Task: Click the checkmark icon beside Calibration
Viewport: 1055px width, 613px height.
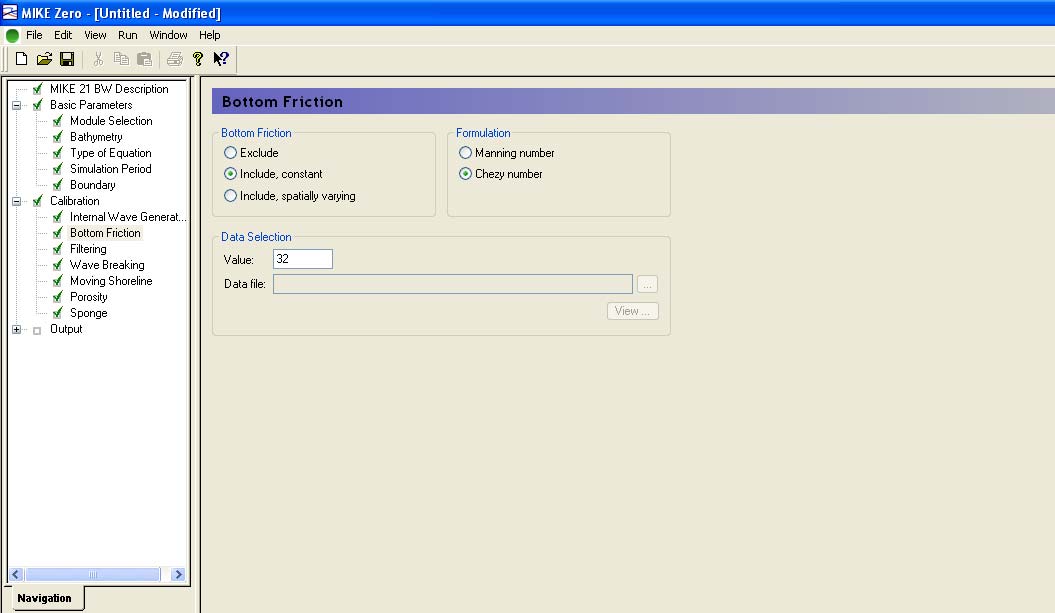Action: pyautogui.click(x=38, y=201)
